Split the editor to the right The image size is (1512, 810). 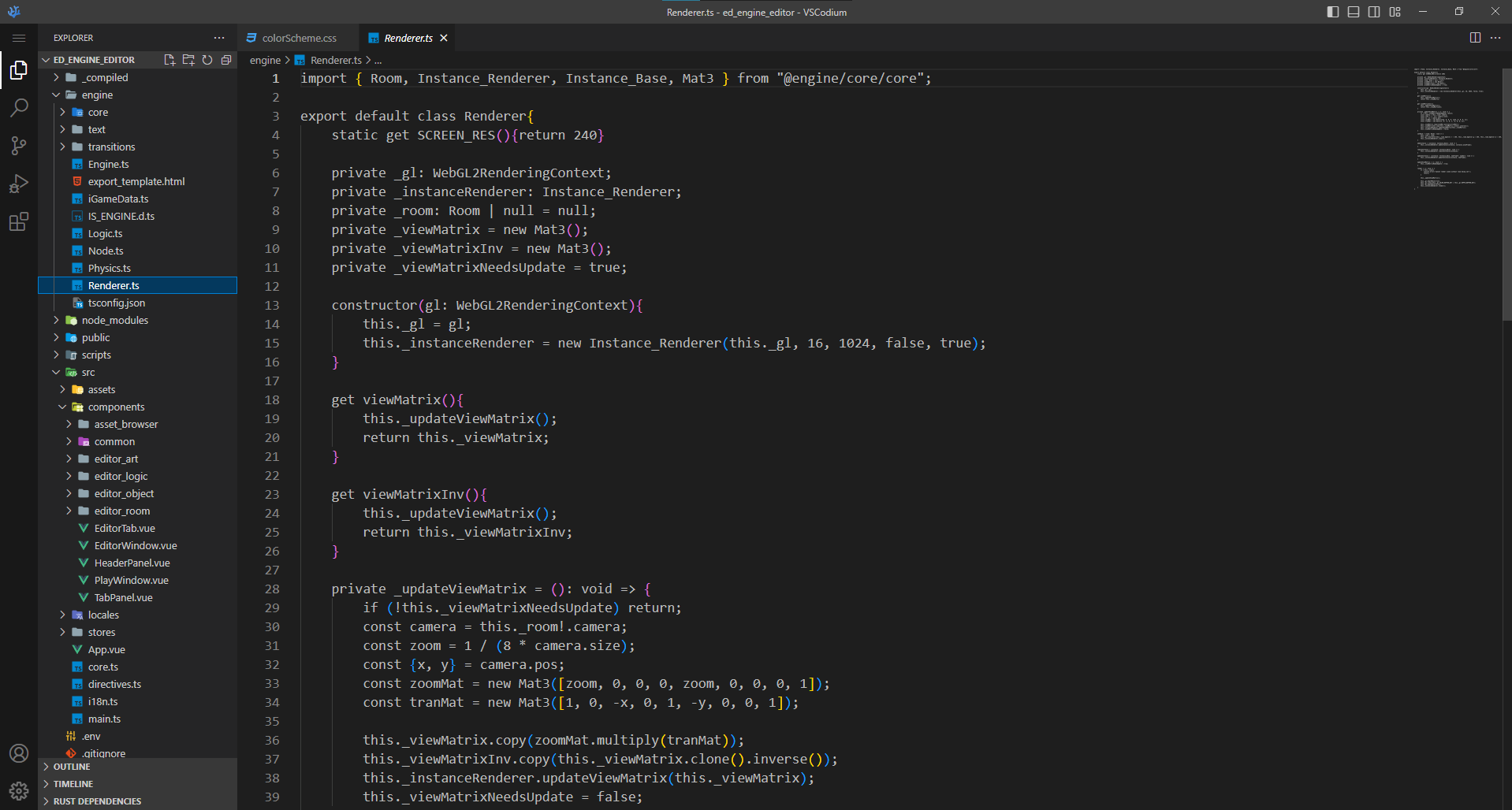click(1475, 38)
